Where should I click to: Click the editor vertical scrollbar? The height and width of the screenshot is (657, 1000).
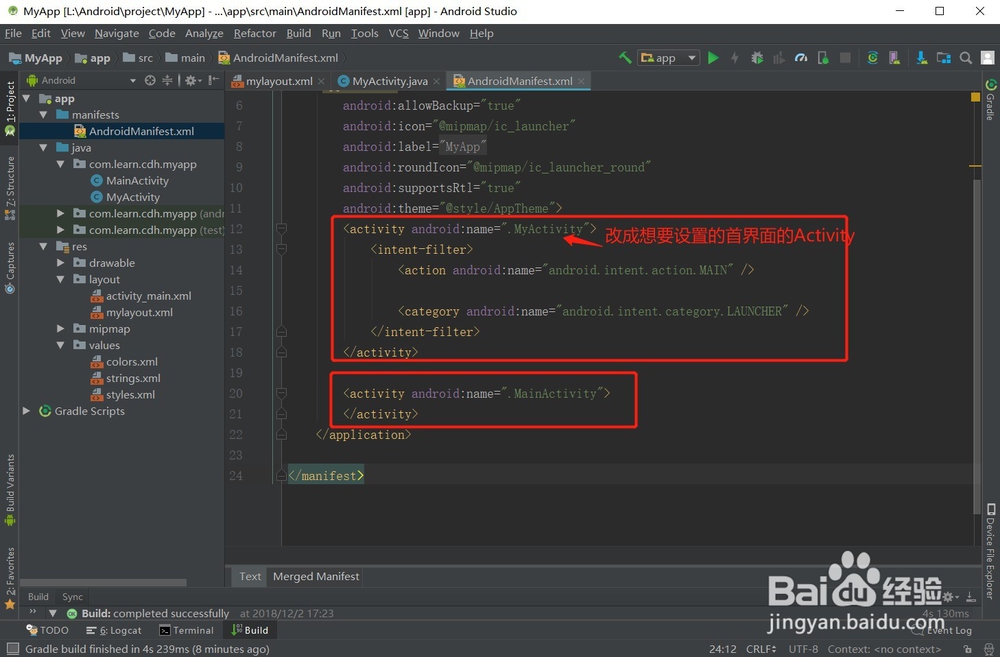[976, 346]
